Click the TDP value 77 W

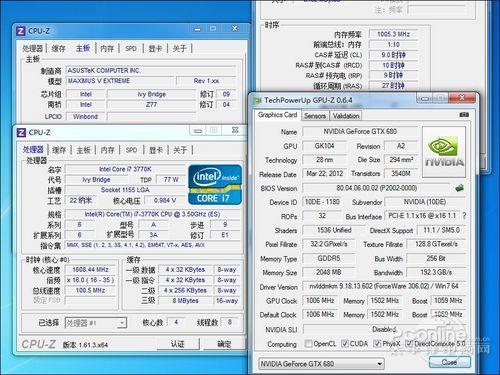pyautogui.click(x=171, y=180)
